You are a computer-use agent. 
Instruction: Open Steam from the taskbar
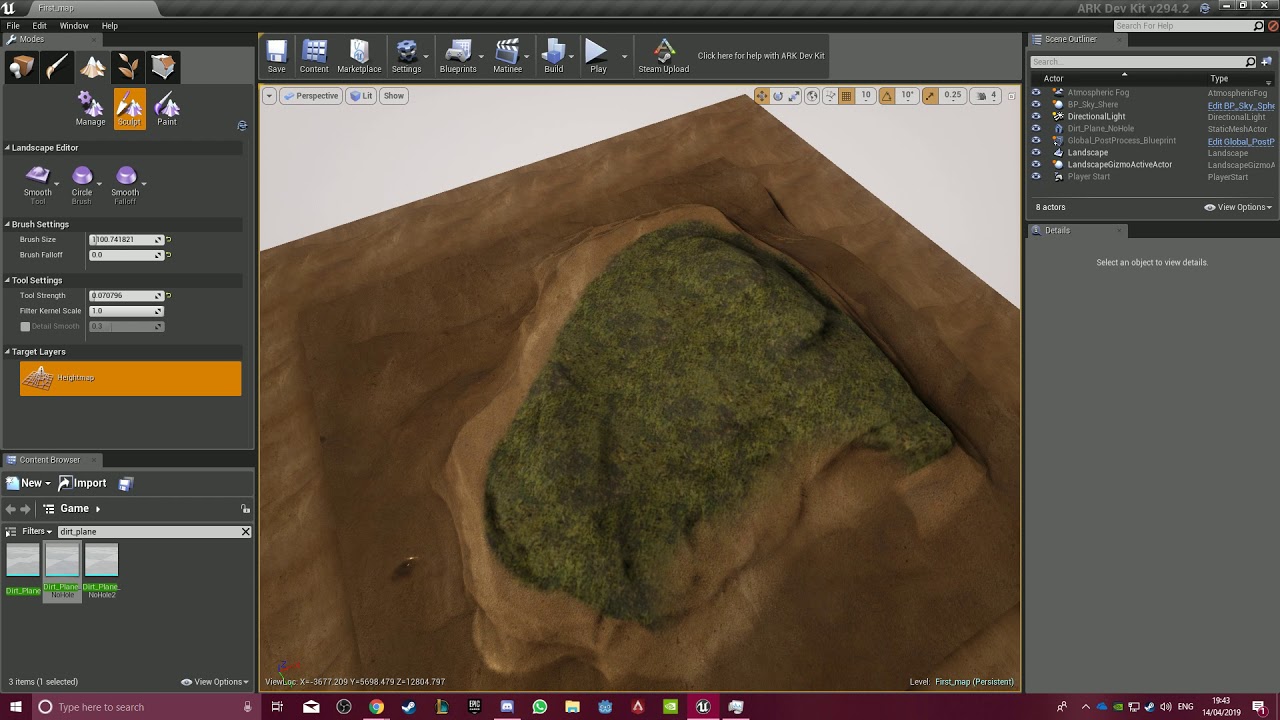[408, 707]
